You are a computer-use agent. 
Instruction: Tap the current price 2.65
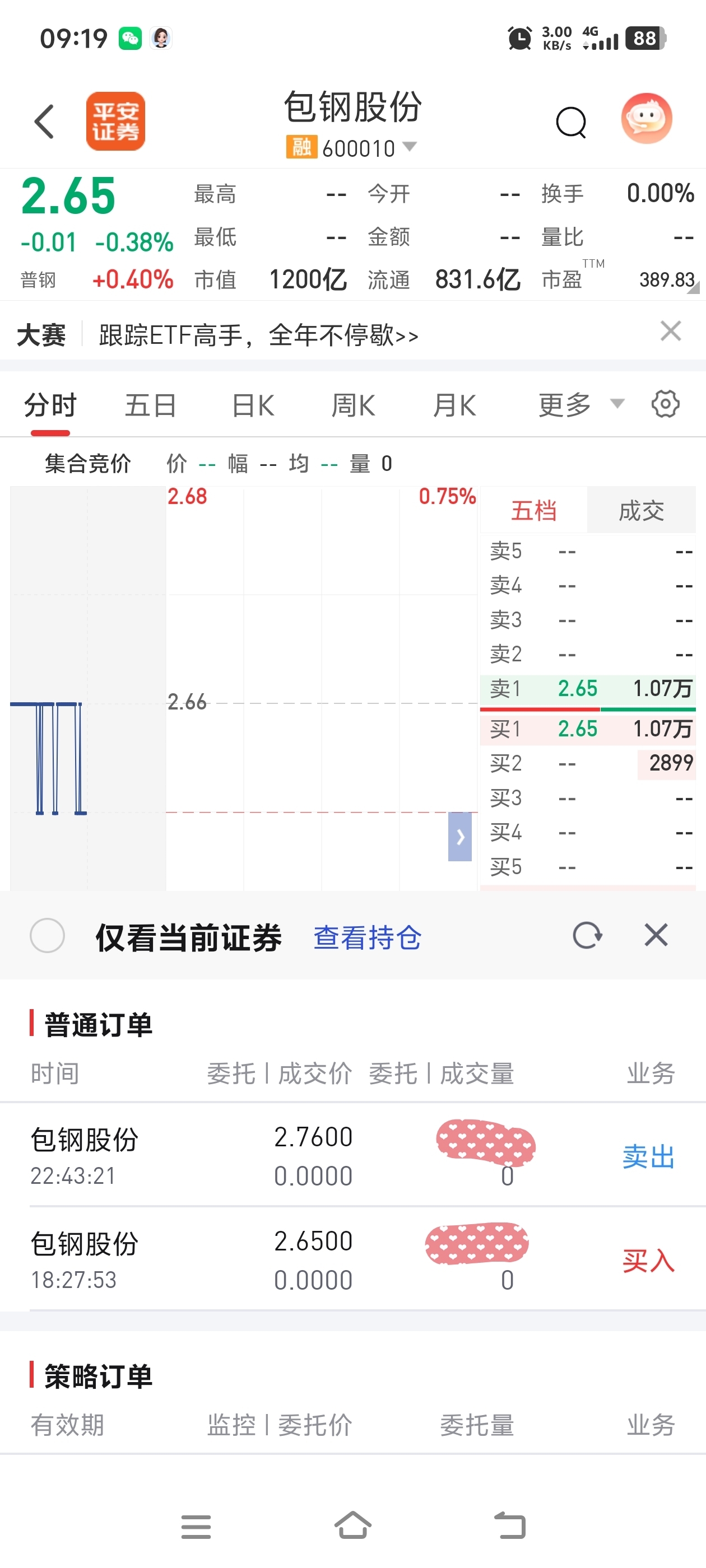(68, 196)
